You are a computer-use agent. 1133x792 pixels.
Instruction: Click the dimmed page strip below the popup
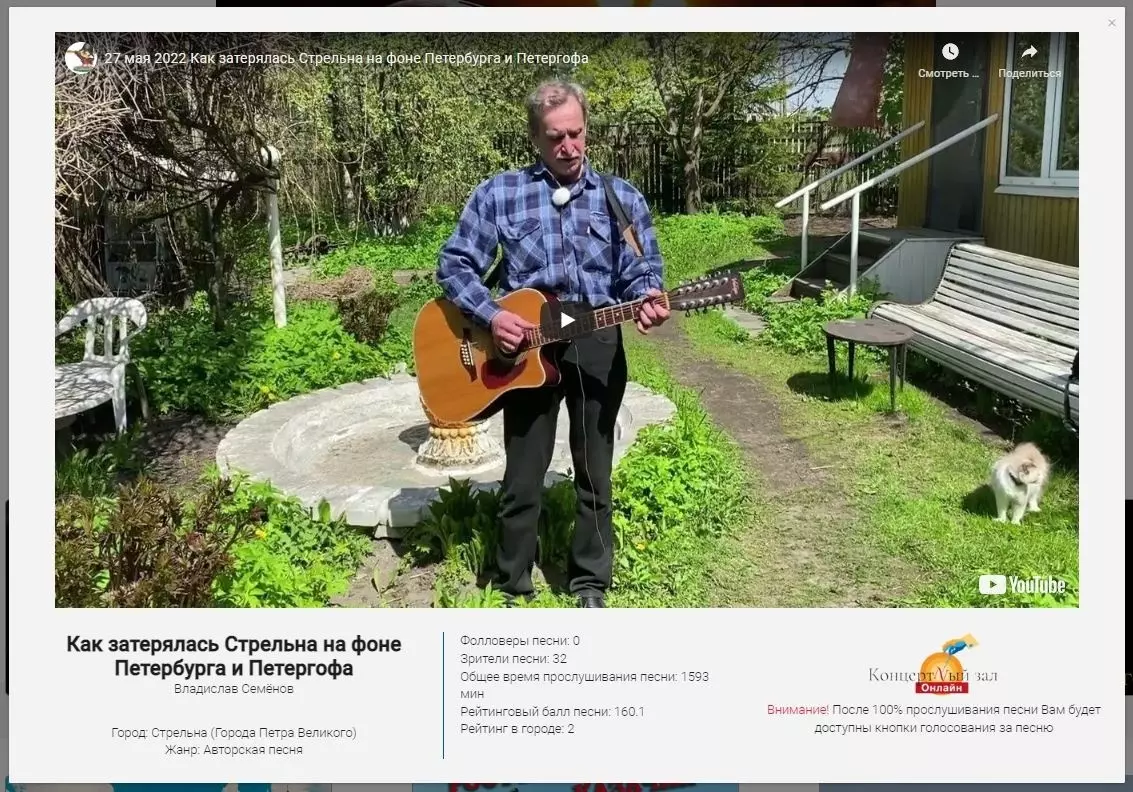coord(566,788)
